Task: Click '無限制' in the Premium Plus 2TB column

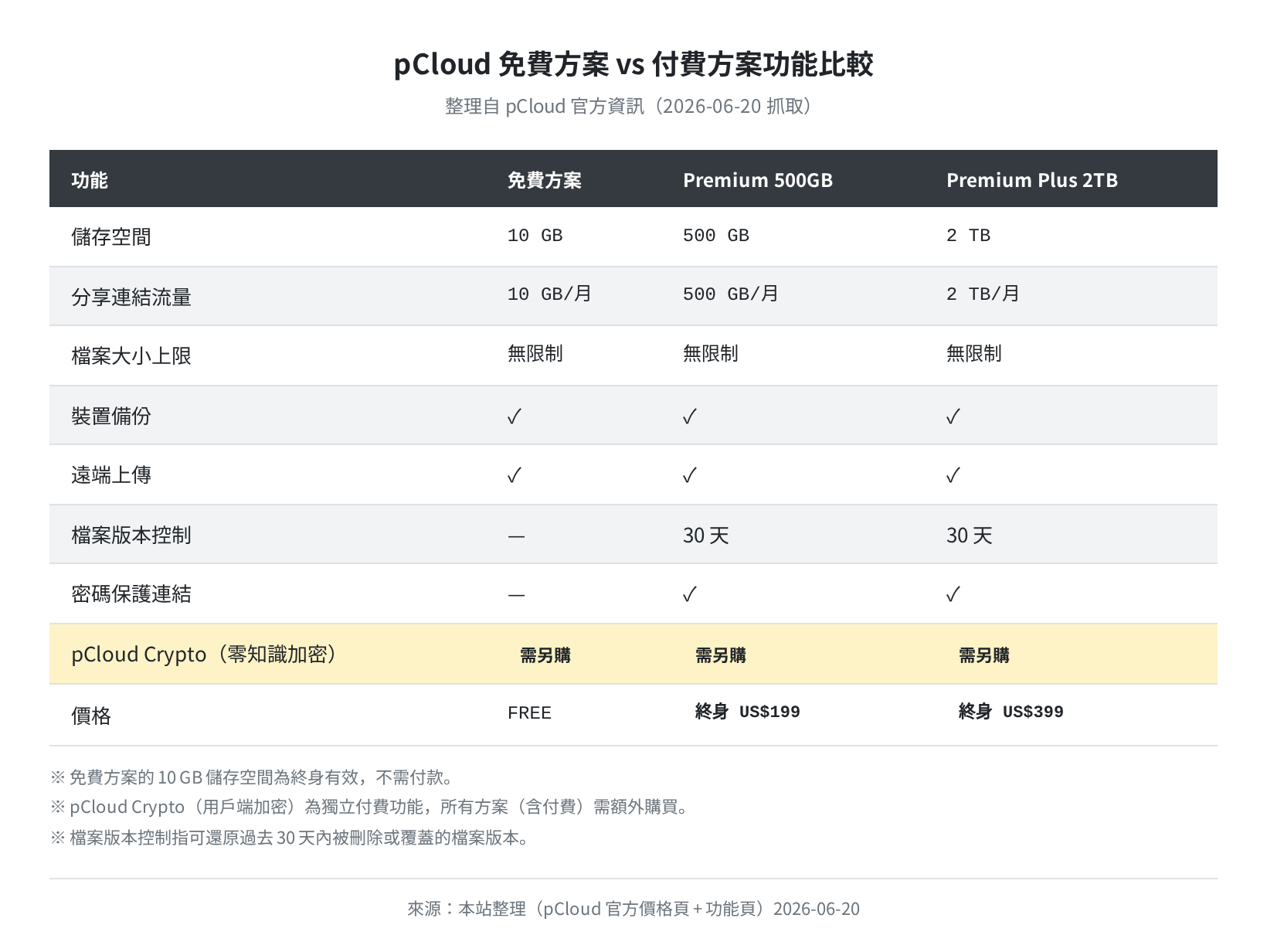Action: coord(974,354)
